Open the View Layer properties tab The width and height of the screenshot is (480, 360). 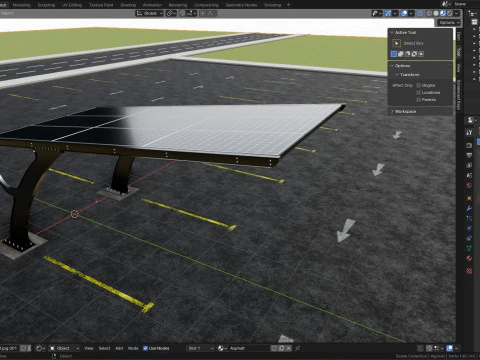(469, 165)
